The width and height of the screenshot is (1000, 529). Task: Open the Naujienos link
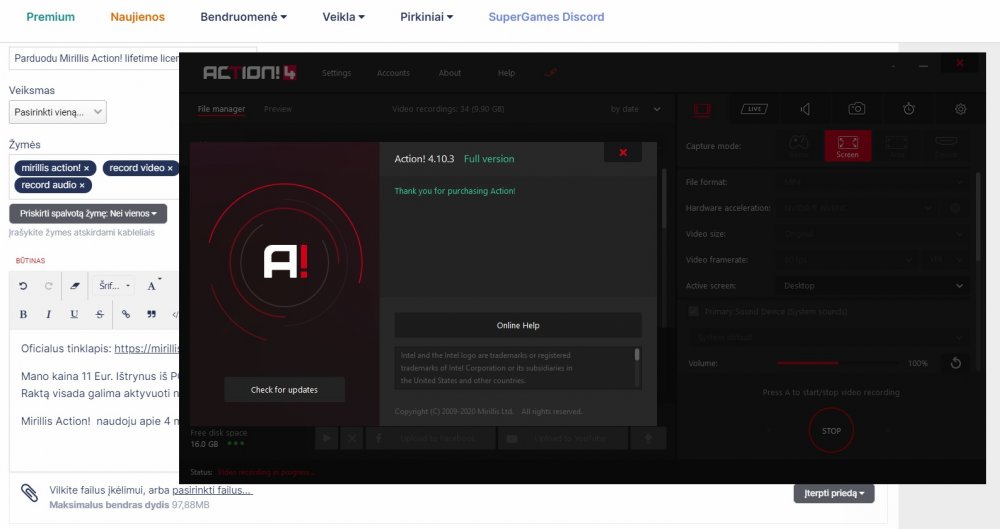(138, 17)
